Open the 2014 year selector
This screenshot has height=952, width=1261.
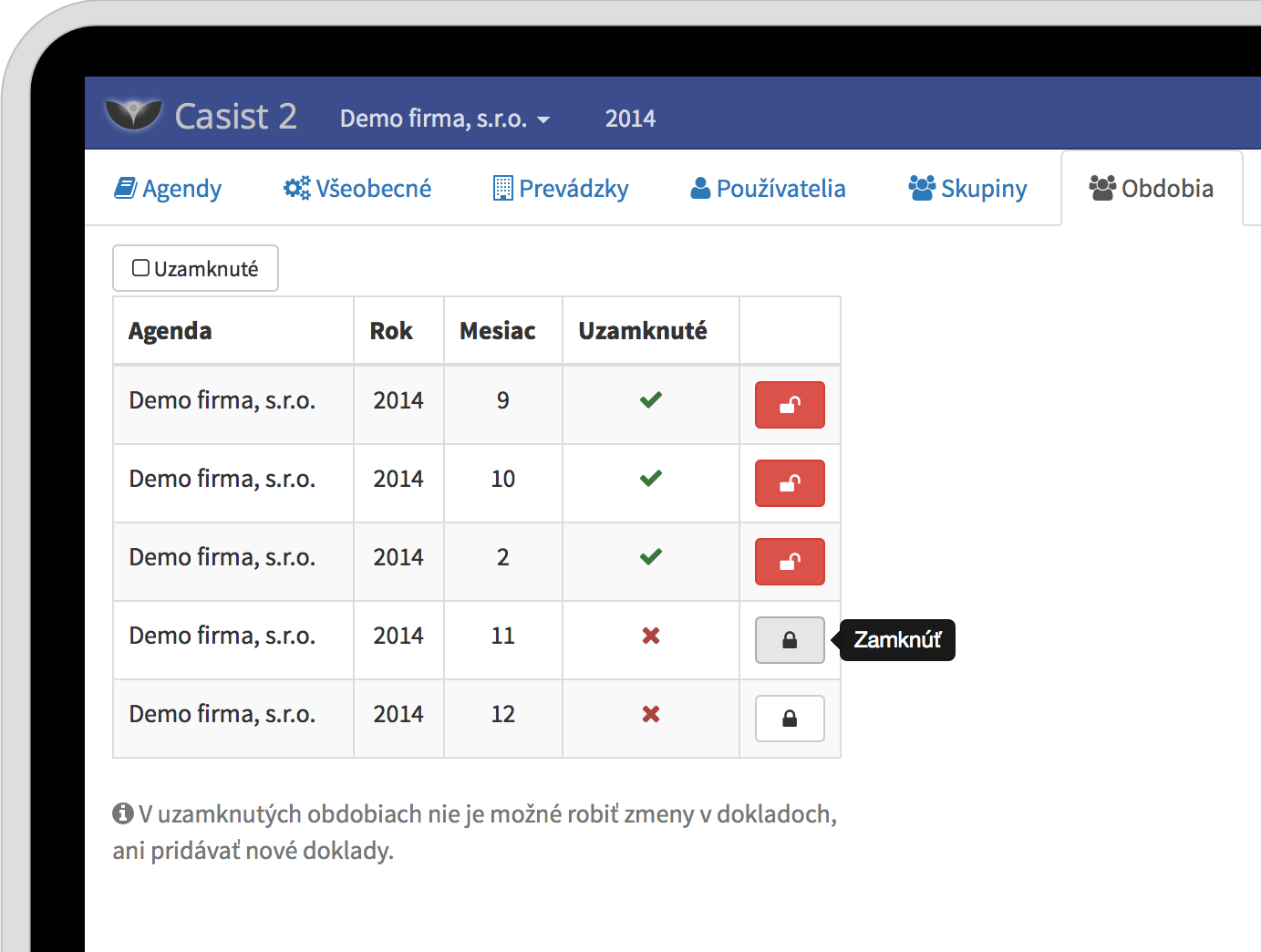[630, 119]
